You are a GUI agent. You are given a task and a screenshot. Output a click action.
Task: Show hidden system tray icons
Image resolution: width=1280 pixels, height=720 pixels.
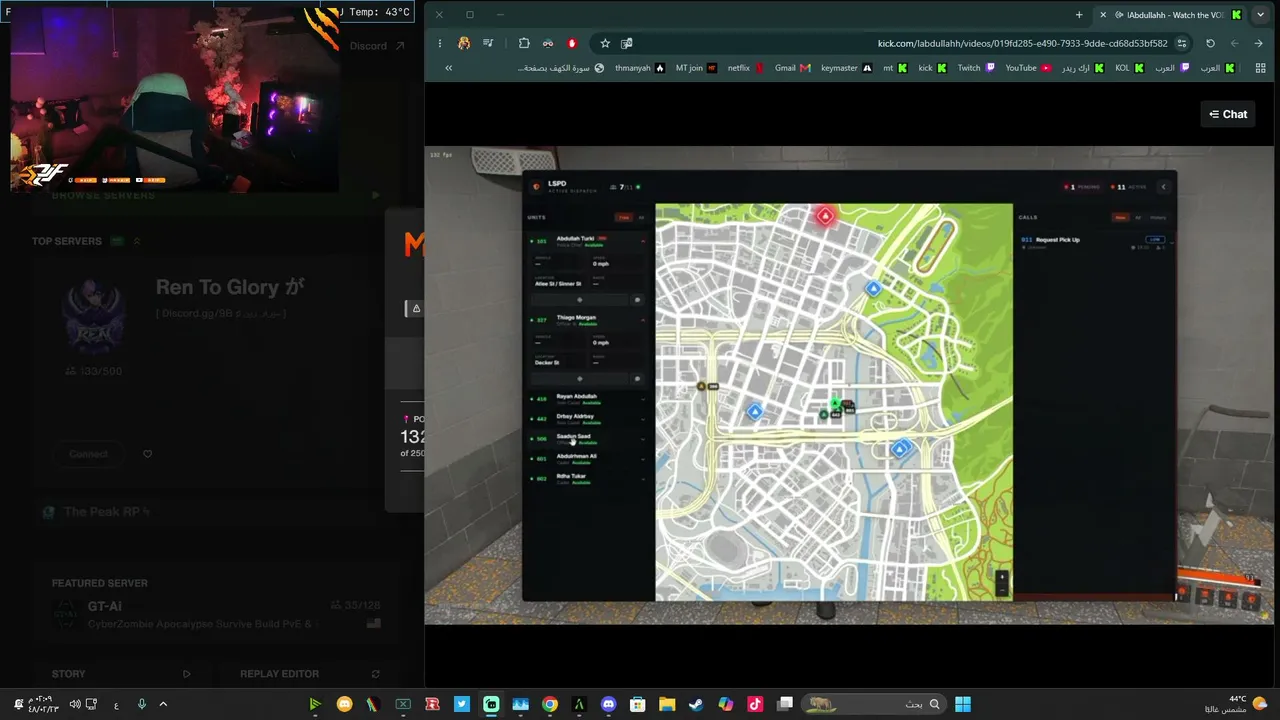click(x=163, y=704)
